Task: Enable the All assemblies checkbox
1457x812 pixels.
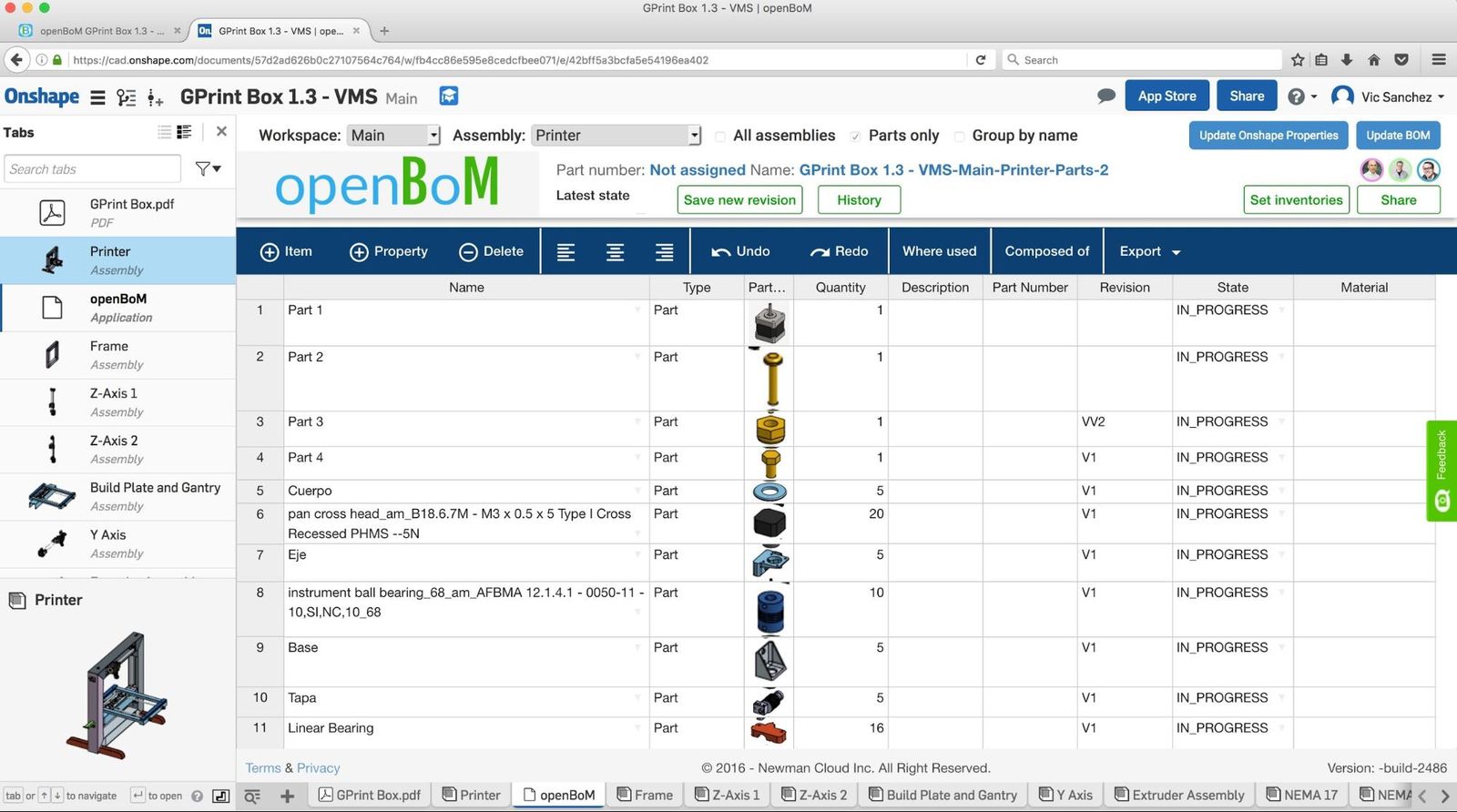Action: coord(720,137)
